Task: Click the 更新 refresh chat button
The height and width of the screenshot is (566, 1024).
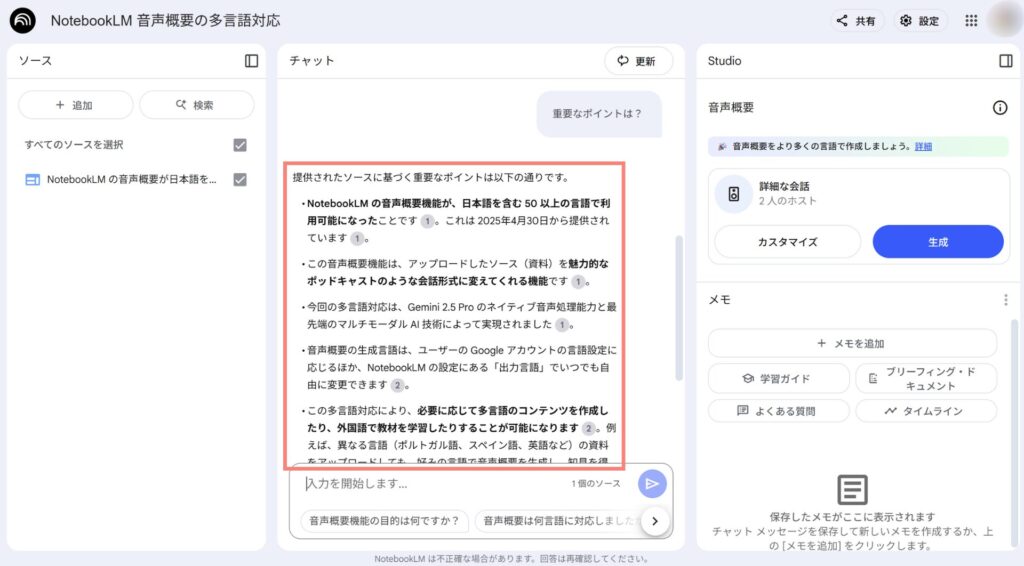Action: (638, 61)
